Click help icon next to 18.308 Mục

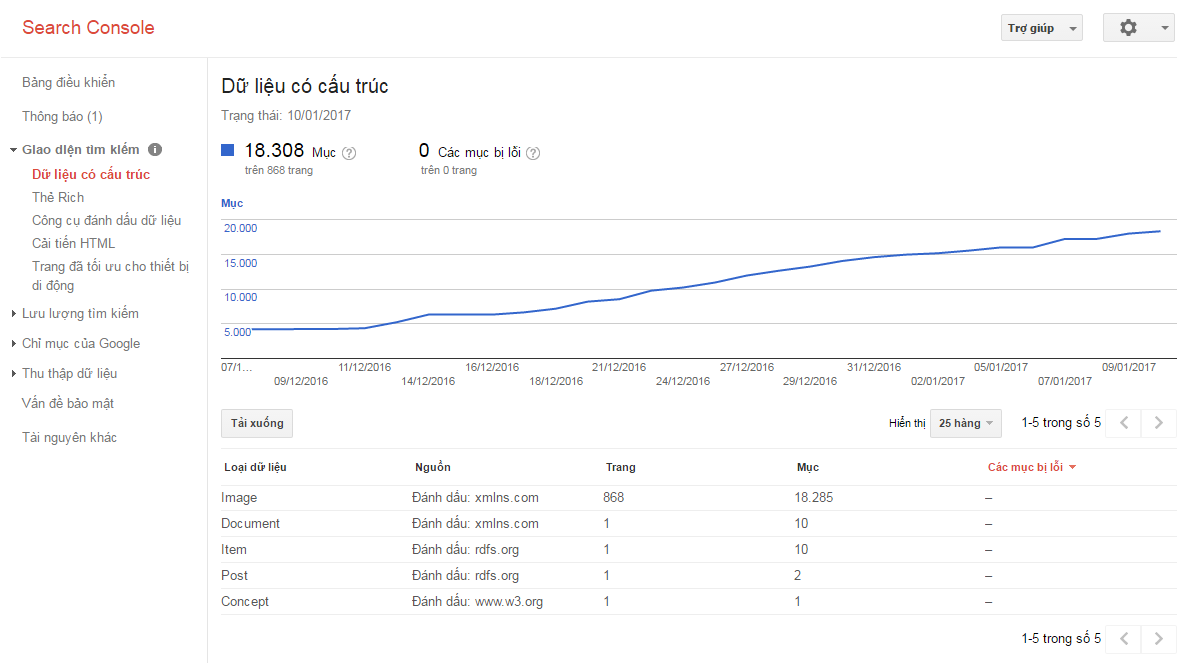coord(349,153)
